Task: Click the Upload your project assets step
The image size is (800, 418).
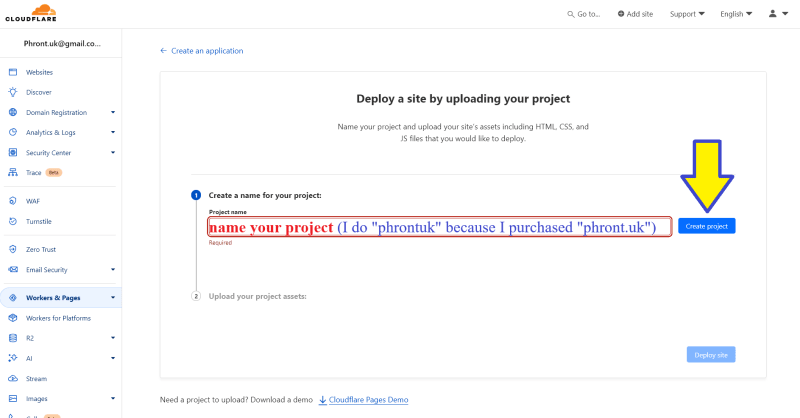Action: [x=257, y=296]
